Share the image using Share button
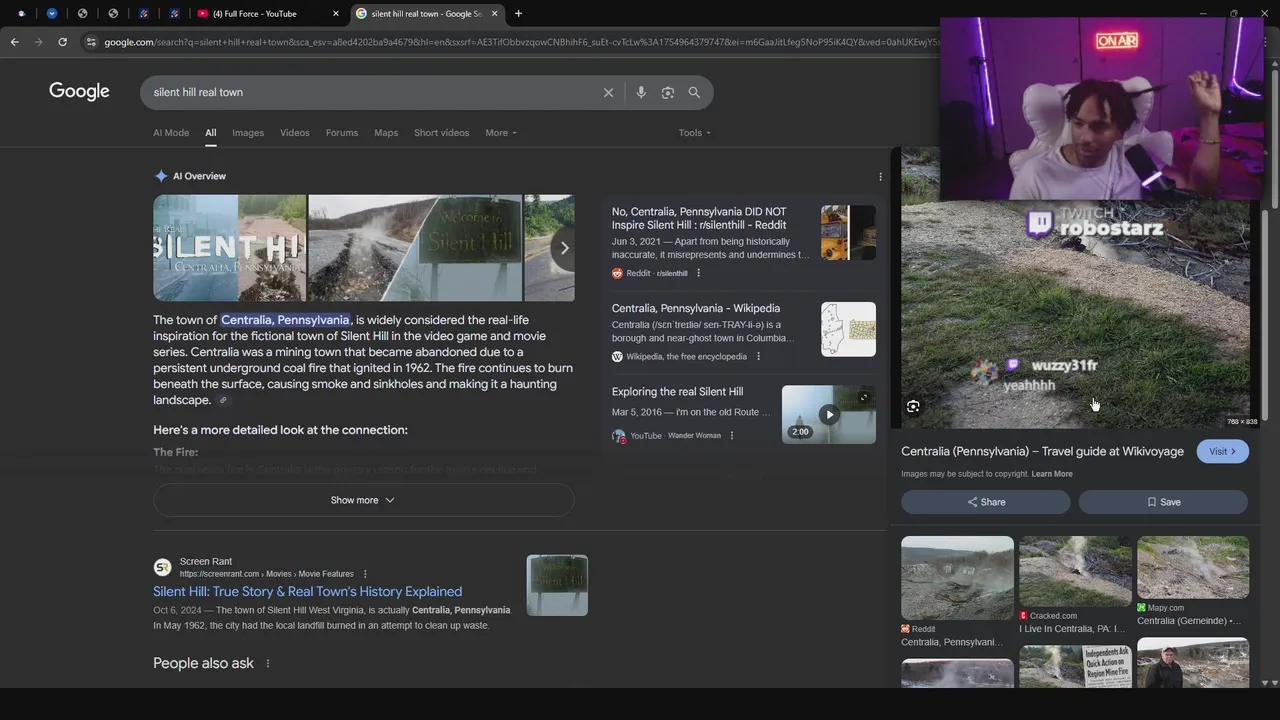The width and height of the screenshot is (1280, 720). tap(986, 502)
